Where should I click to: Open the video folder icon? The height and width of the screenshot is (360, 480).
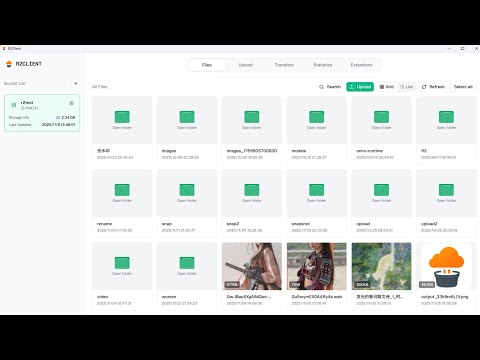122,263
